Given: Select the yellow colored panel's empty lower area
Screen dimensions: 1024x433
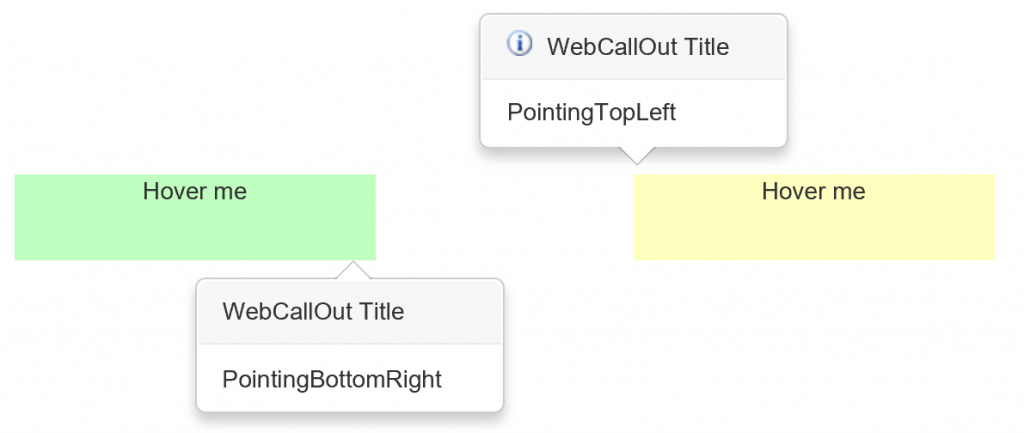Looking at the screenshot, I should (814, 234).
